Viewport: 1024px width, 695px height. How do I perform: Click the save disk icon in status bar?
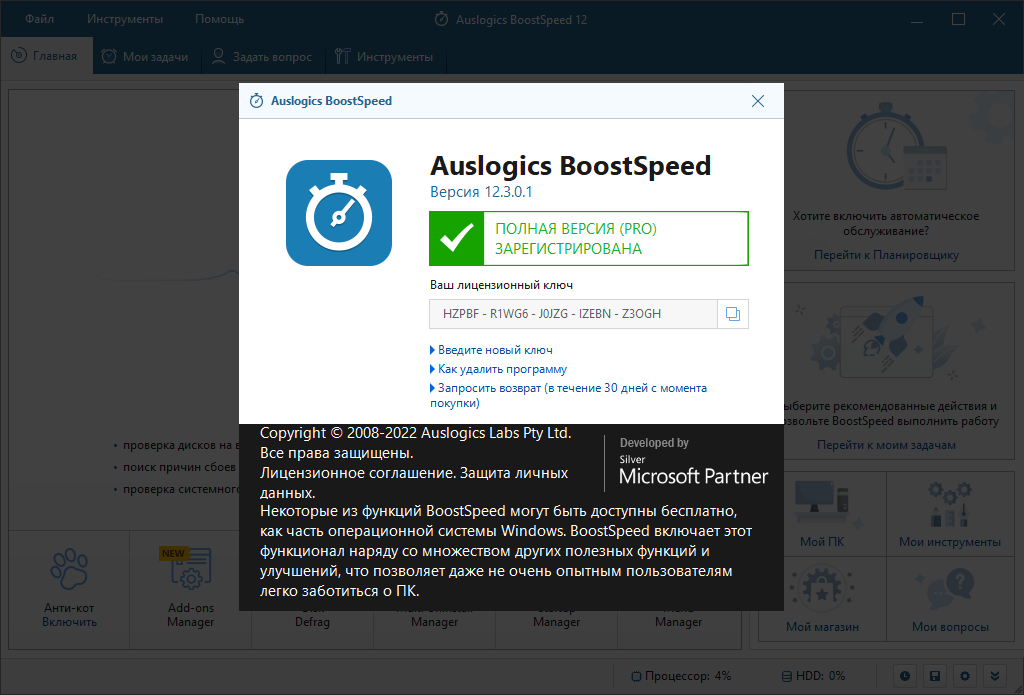point(935,676)
